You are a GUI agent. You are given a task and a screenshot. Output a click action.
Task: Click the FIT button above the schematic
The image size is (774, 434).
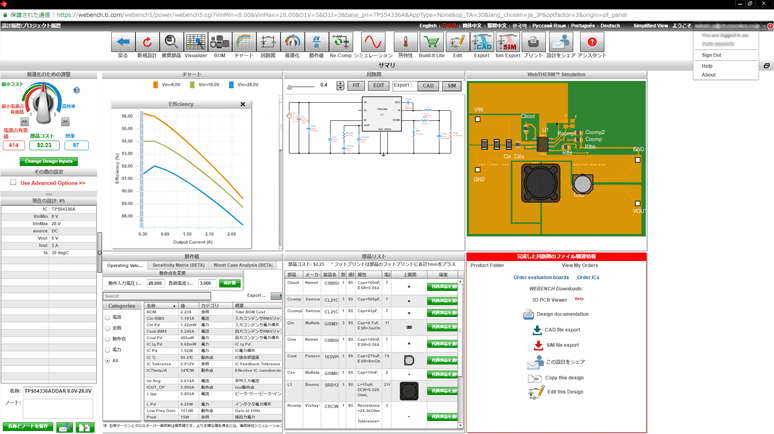356,86
